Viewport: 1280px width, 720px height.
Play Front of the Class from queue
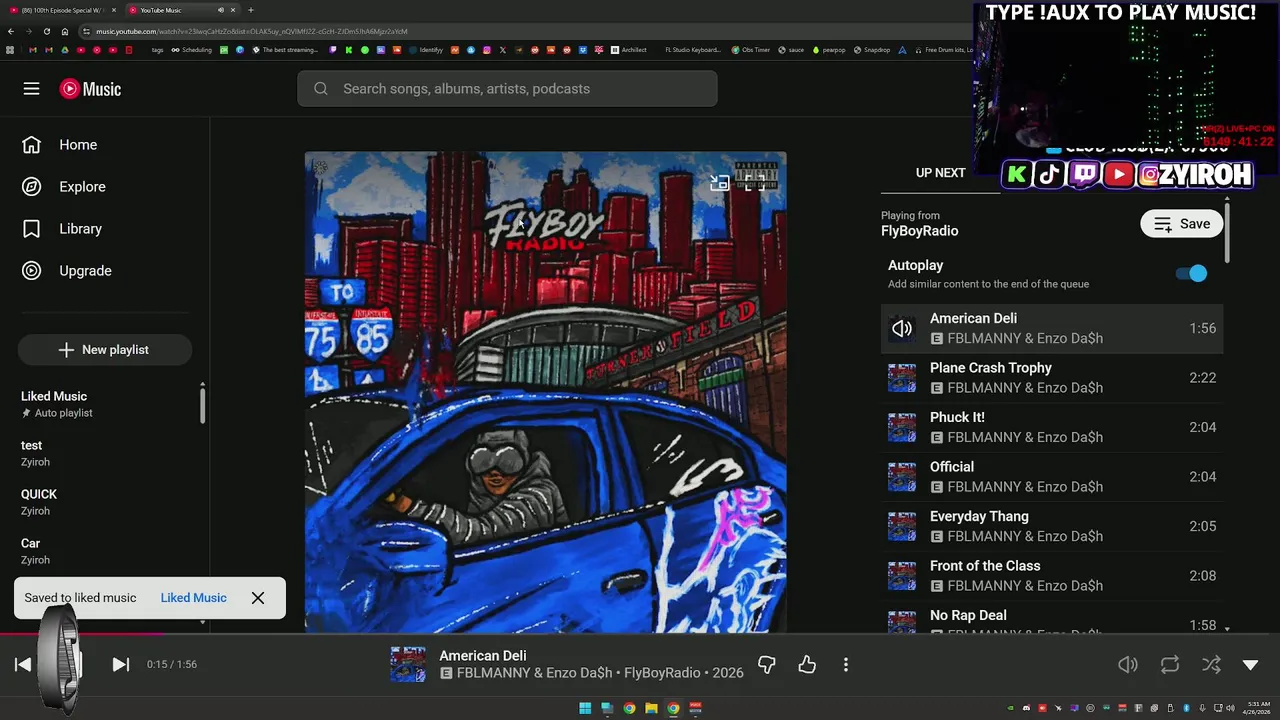pyautogui.click(x=1052, y=576)
